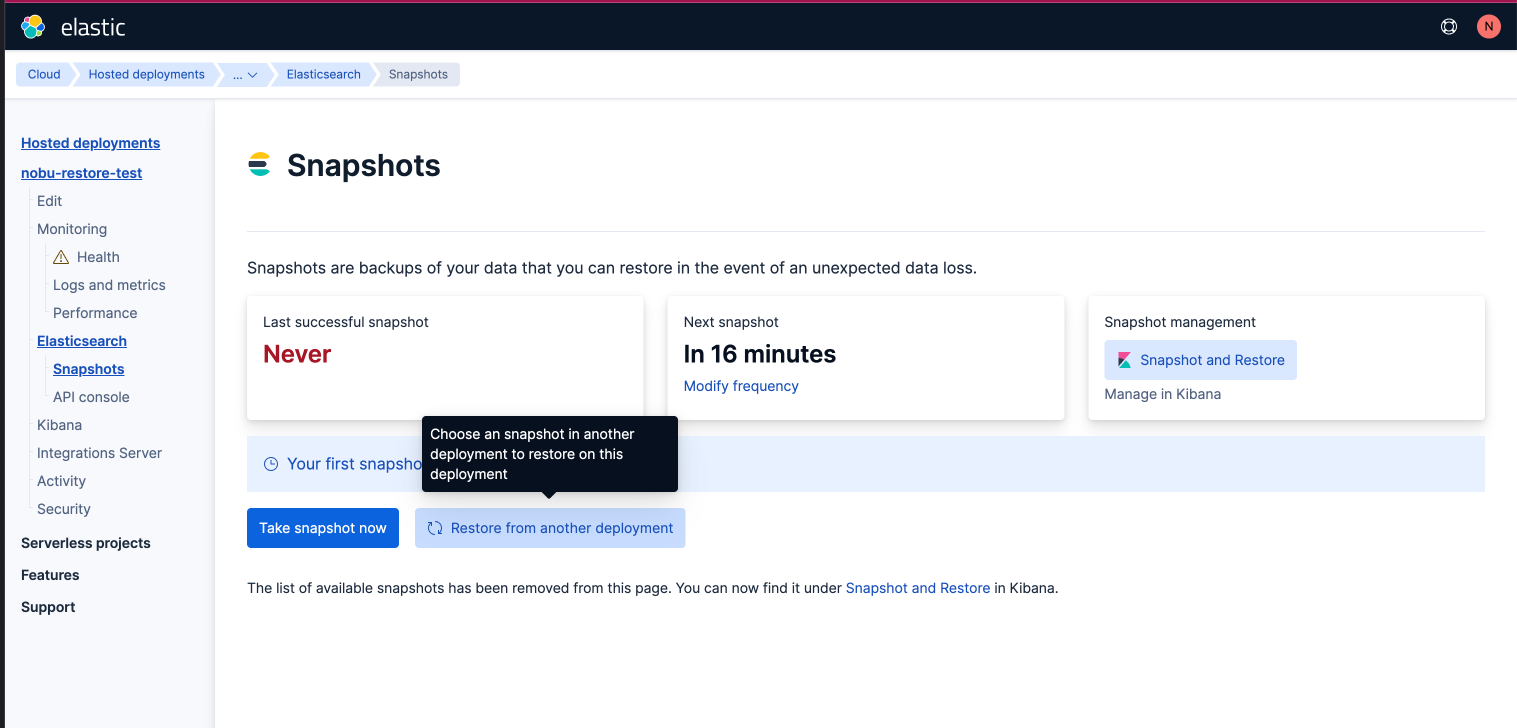
Task: Open Kibana in the sidebar
Action: (59, 425)
